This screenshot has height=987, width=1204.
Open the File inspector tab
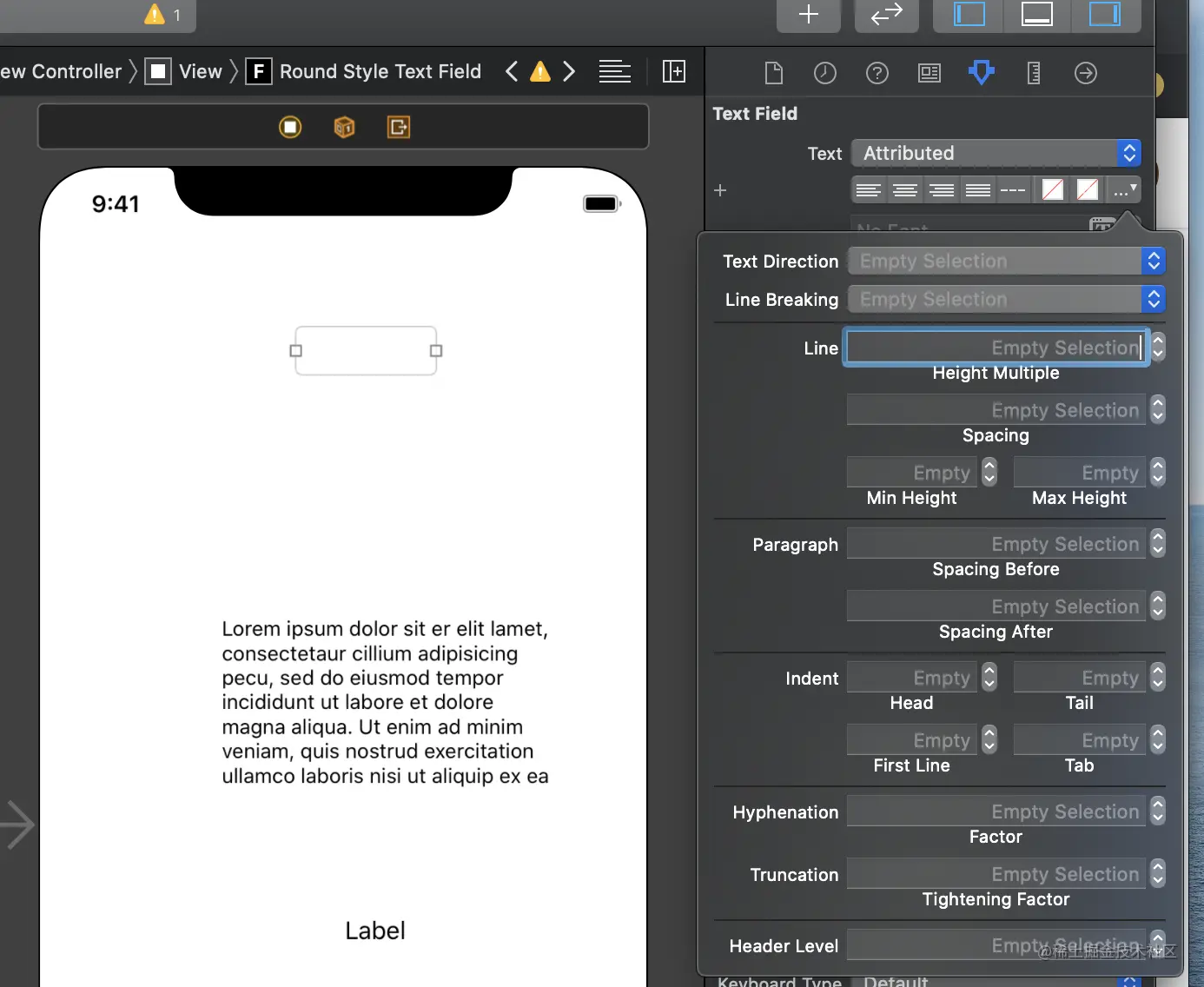pos(773,73)
